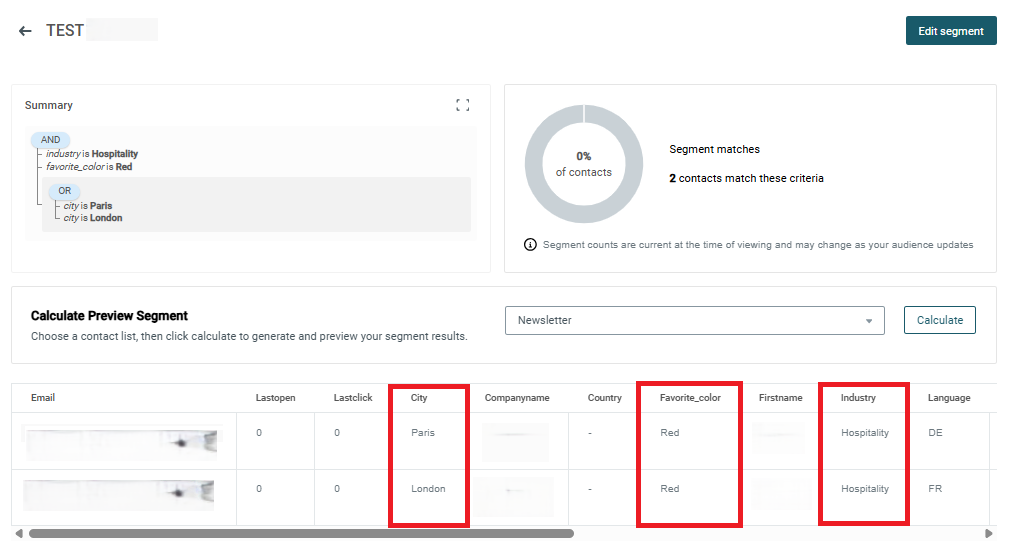Click the Hospitality cell in the FR row
The width and height of the screenshot is (1017, 558).
tap(865, 489)
